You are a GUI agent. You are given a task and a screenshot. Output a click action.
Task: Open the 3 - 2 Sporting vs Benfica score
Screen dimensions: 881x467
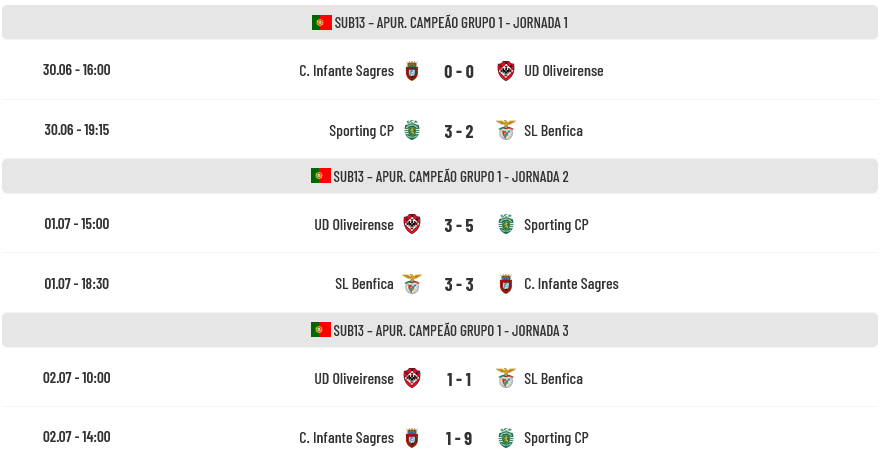coord(459,132)
